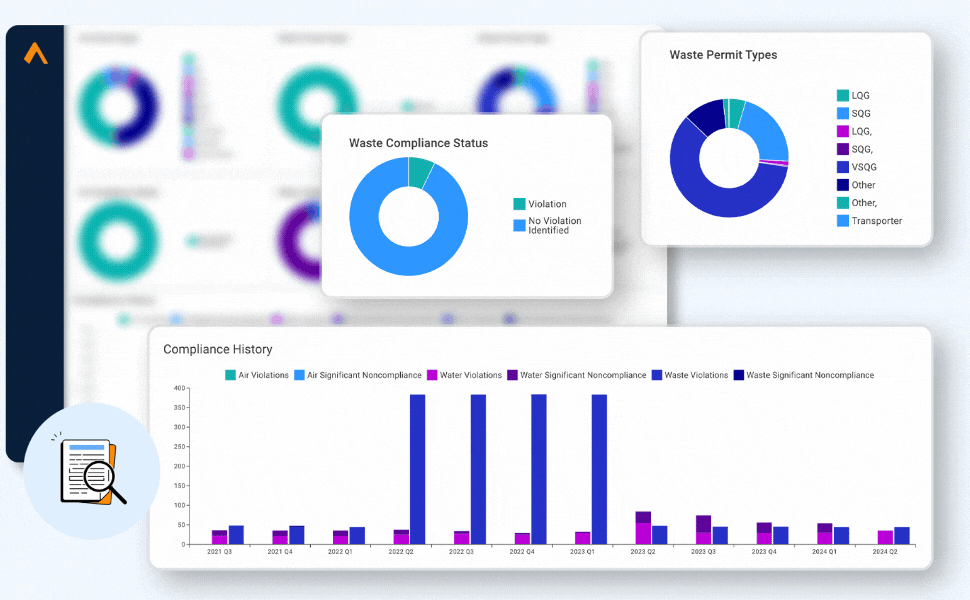Image resolution: width=970 pixels, height=600 pixels.
Task: Toggle the Waste Violations legend entry
Action: click(689, 375)
